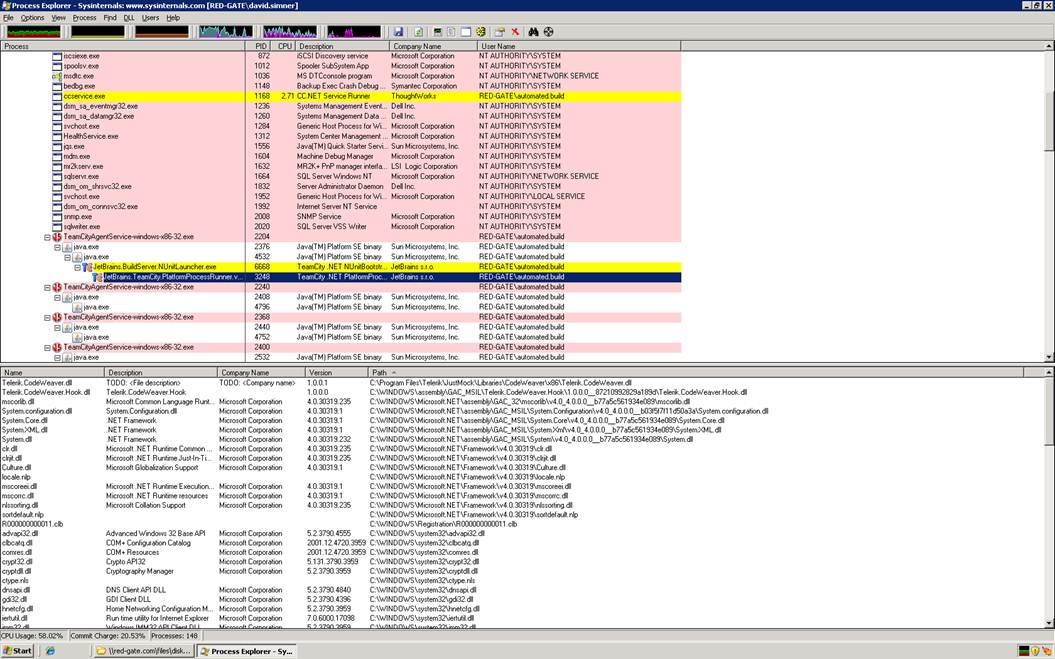Click the yellow shield tray icon

pyautogui.click(x=1035, y=651)
